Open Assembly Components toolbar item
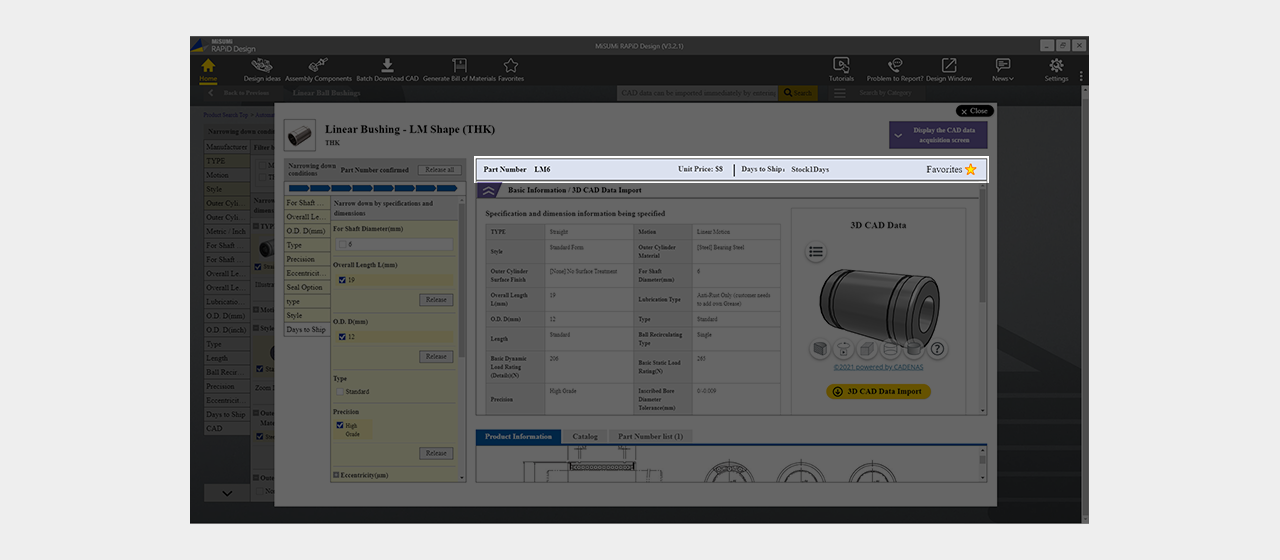Screen dimensions: 1280x560 click(x=318, y=70)
